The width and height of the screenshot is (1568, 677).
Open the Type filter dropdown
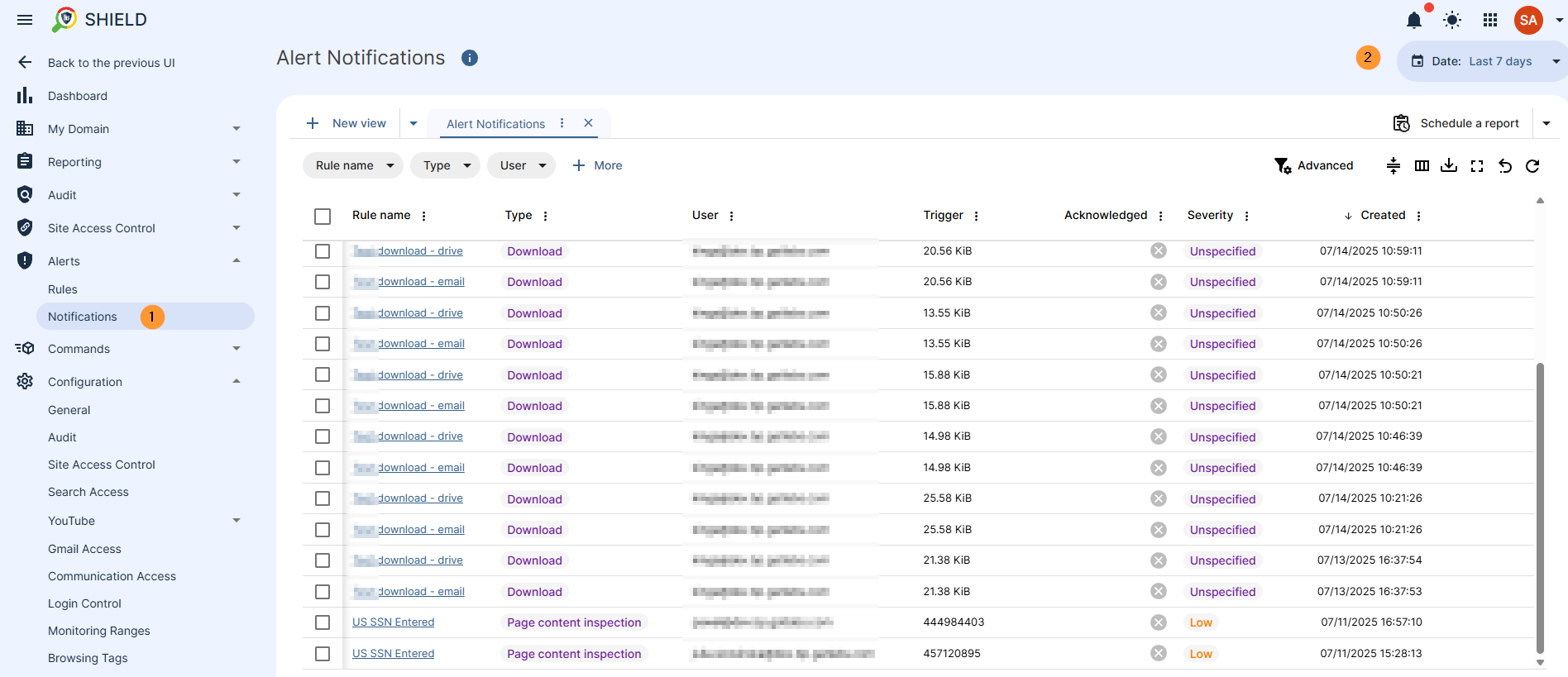[445, 165]
